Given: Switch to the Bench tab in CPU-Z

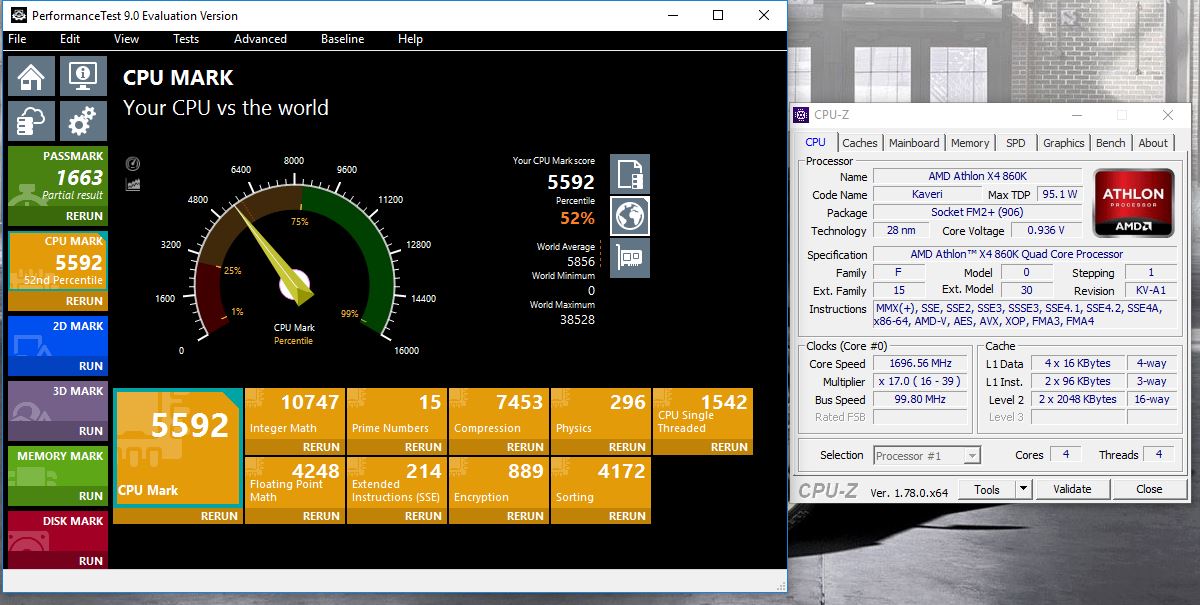Looking at the screenshot, I should (x=1110, y=143).
